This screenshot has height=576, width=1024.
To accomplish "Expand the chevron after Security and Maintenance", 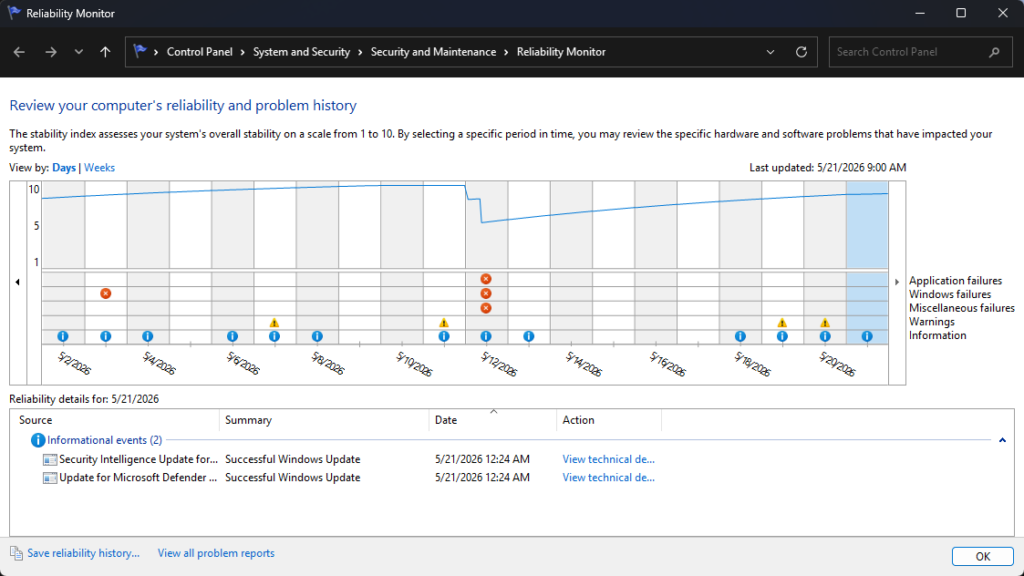I will pyautogui.click(x=506, y=52).
